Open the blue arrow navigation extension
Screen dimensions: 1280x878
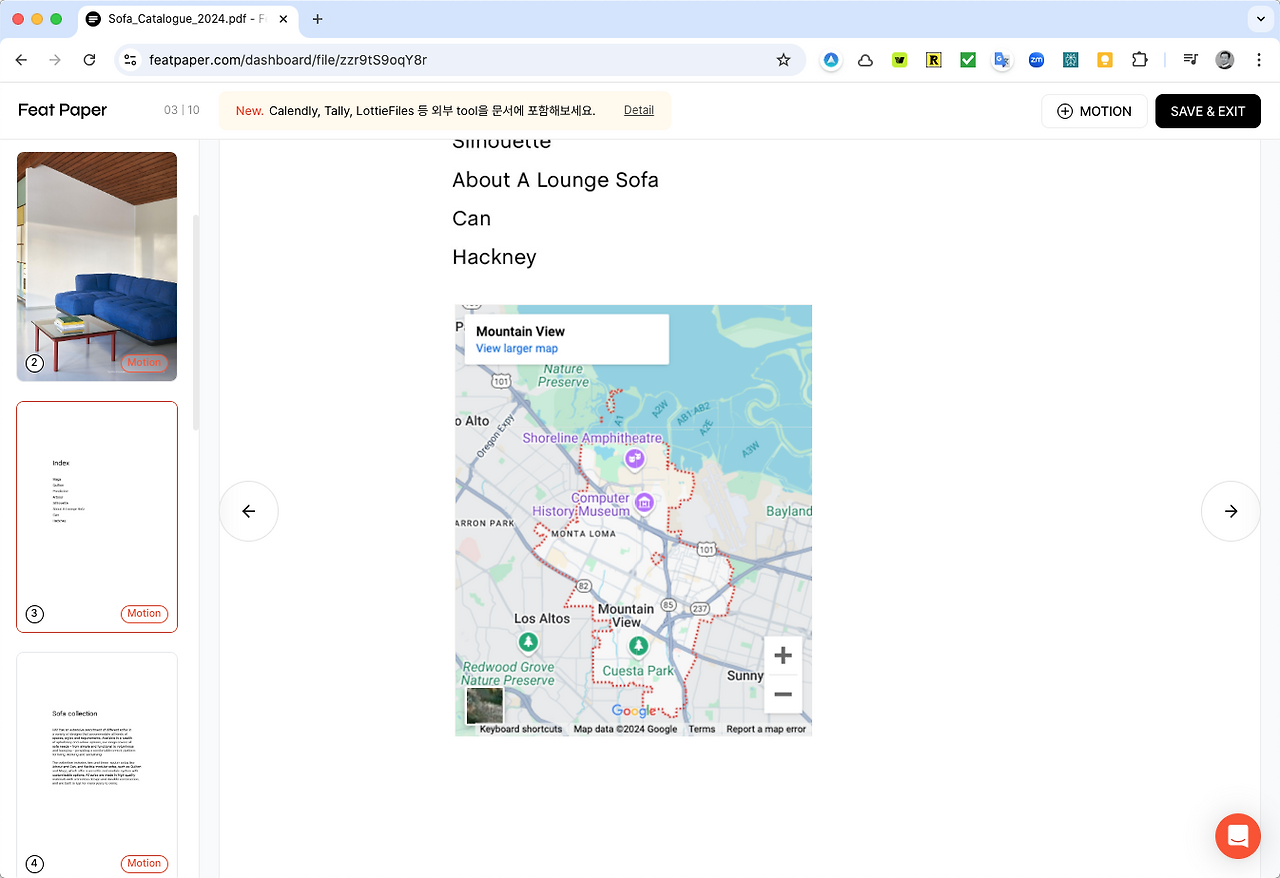(831, 60)
